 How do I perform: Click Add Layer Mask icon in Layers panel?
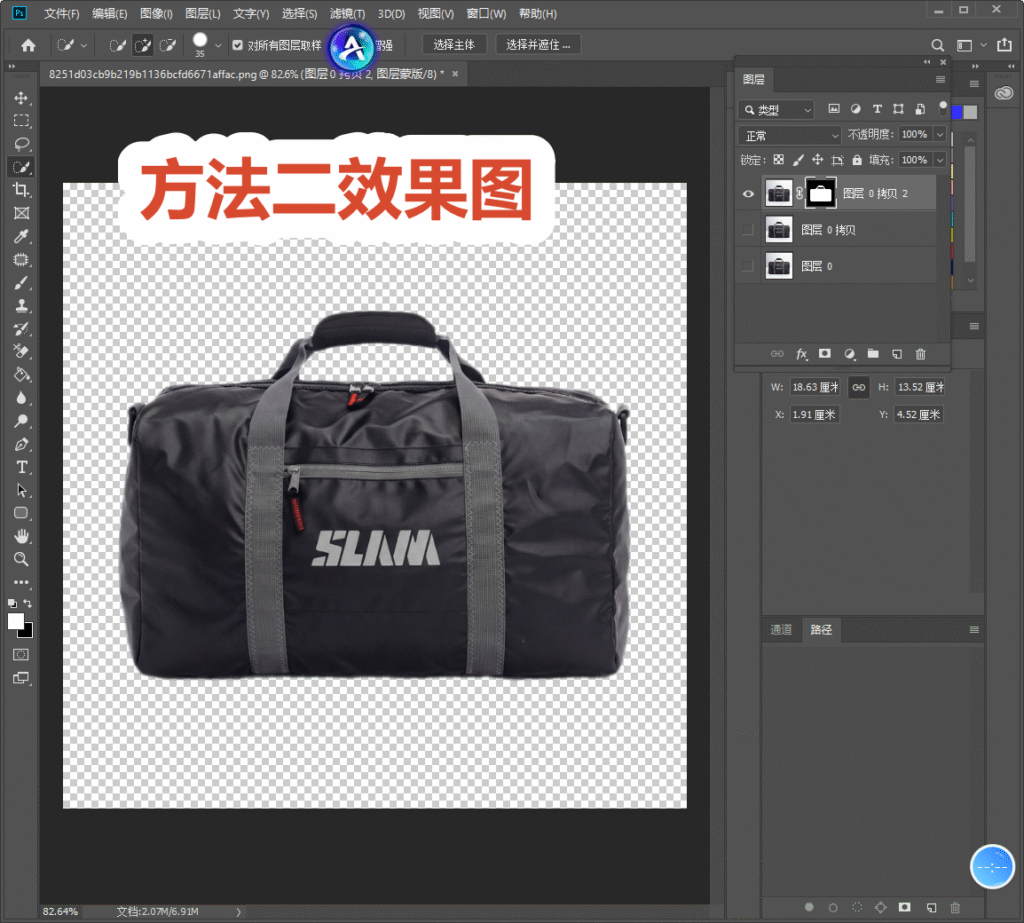coord(825,354)
